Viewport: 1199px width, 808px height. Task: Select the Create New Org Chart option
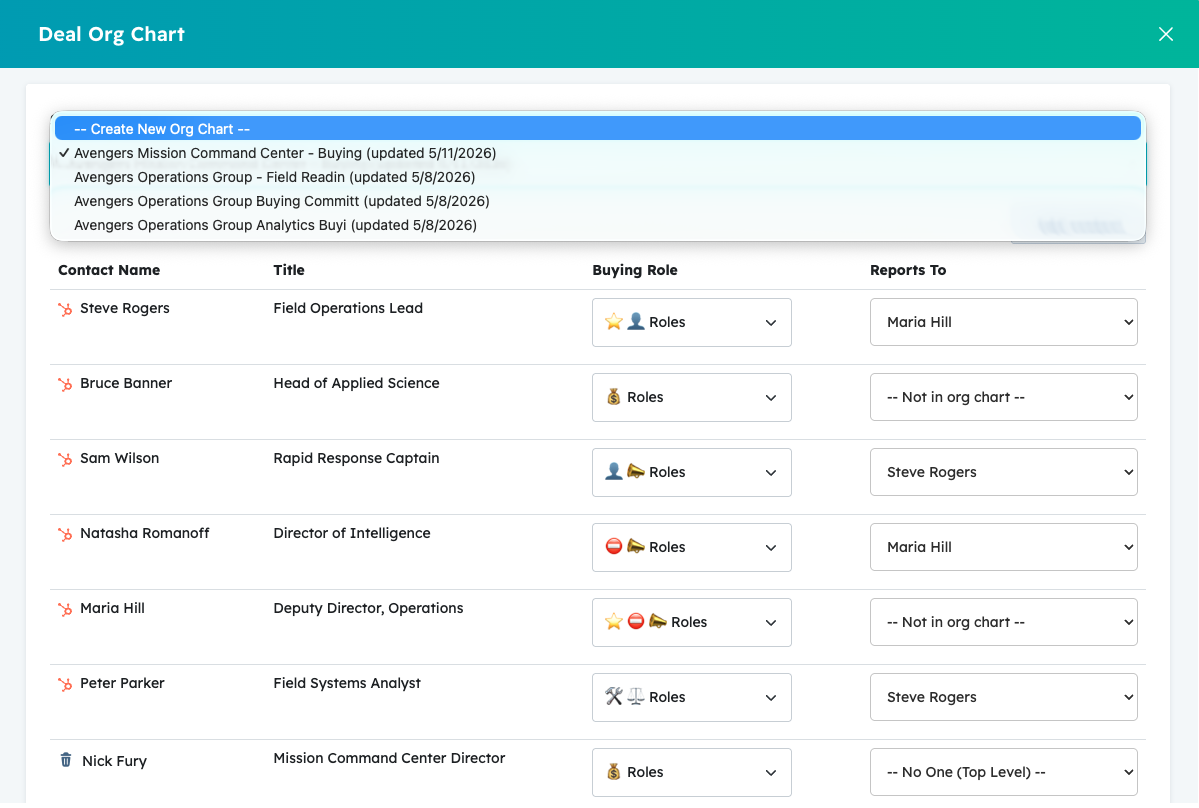click(598, 128)
